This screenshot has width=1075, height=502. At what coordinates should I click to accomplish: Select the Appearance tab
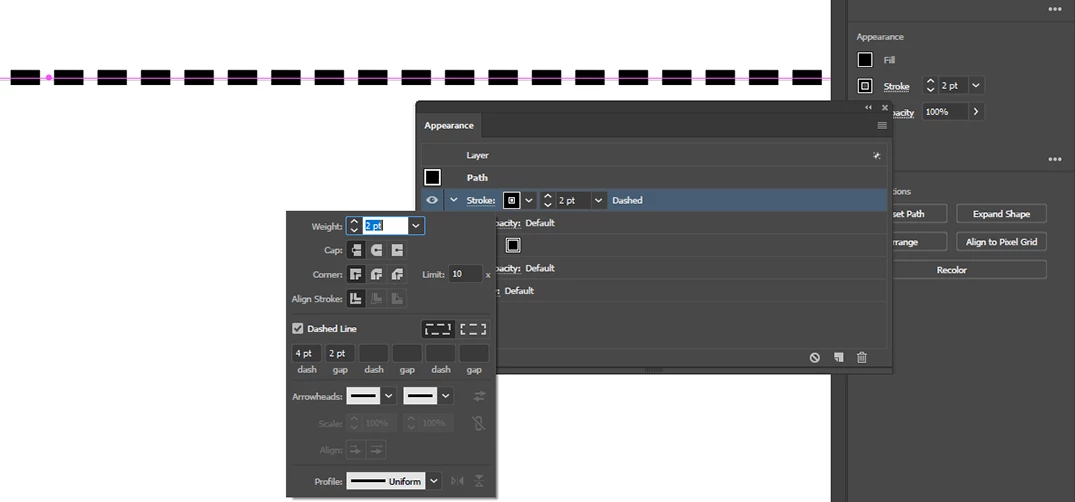click(x=449, y=126)
